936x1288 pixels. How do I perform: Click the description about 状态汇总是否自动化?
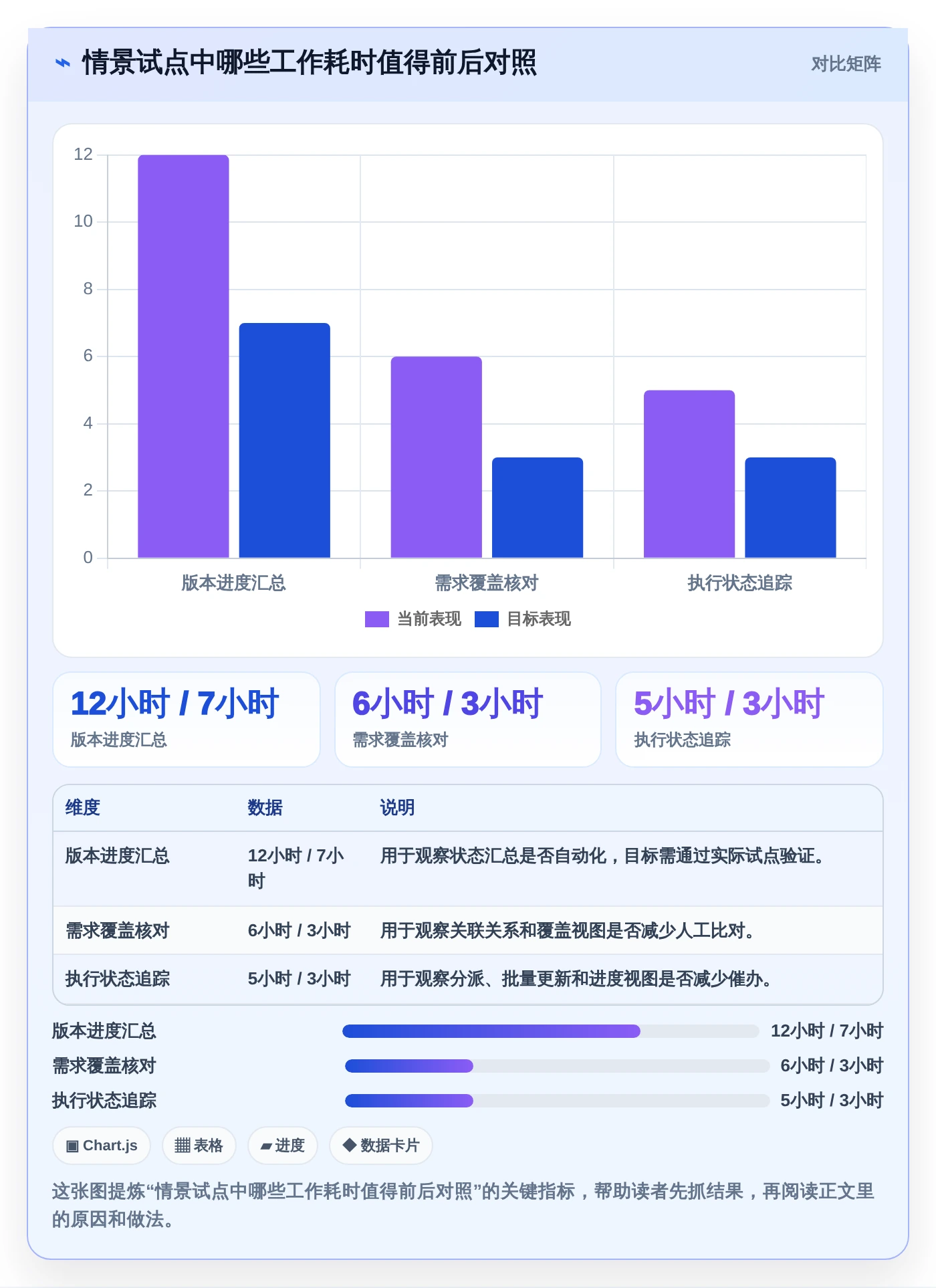[x=606, y=856]
